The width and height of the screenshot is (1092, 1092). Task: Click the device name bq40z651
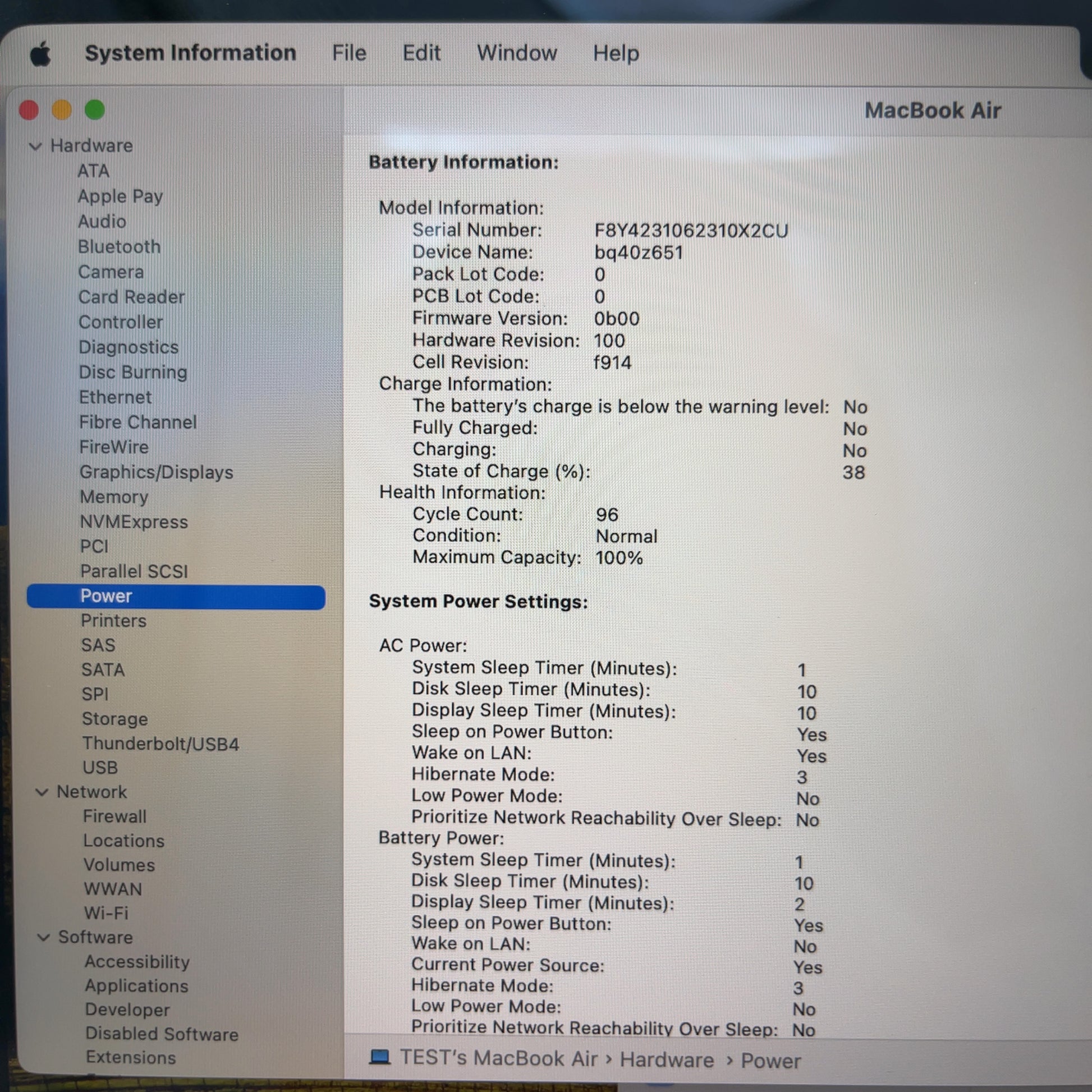coord(639,253)
